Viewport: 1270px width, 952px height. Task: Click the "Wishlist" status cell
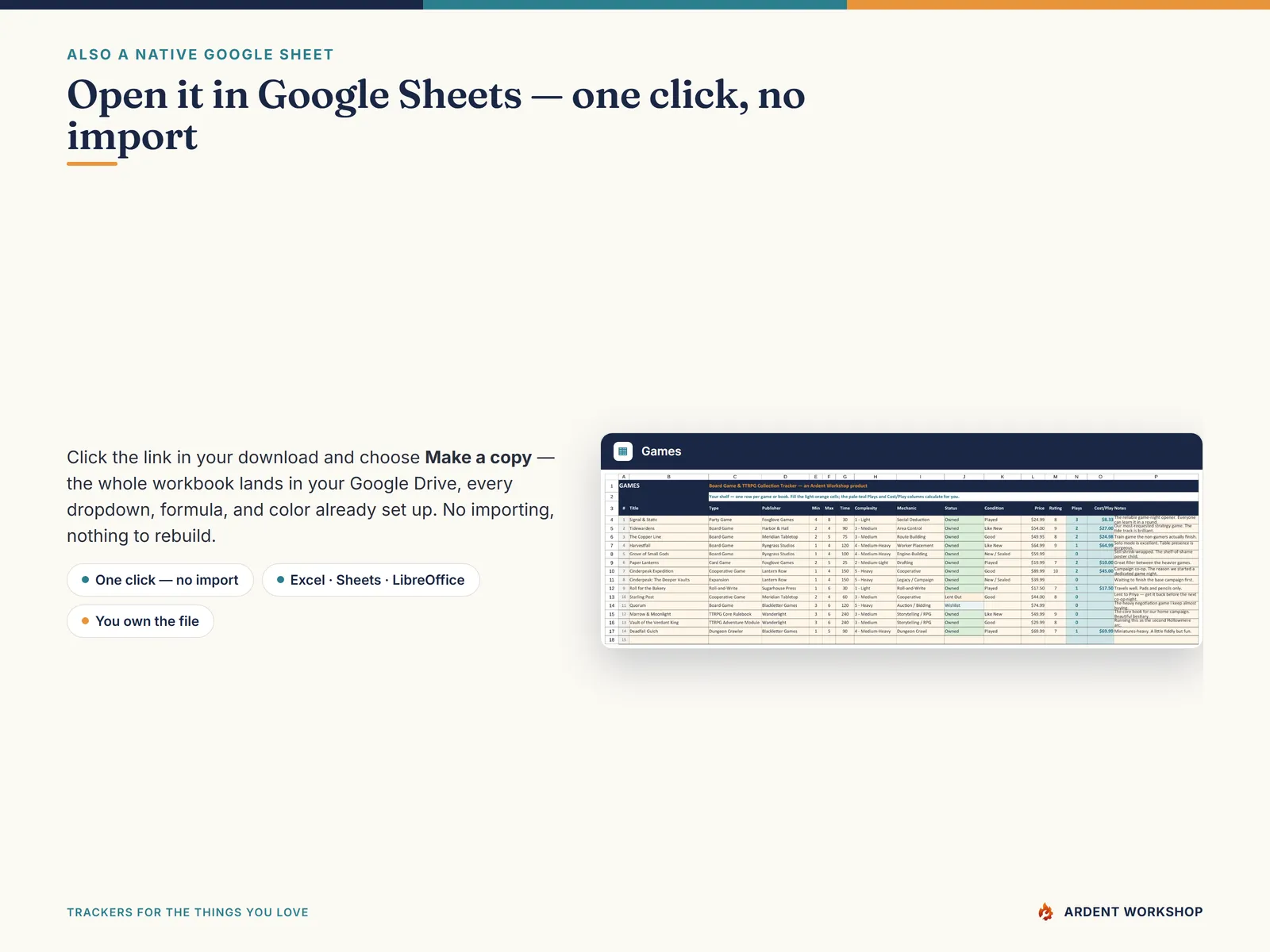coord(964,605)
